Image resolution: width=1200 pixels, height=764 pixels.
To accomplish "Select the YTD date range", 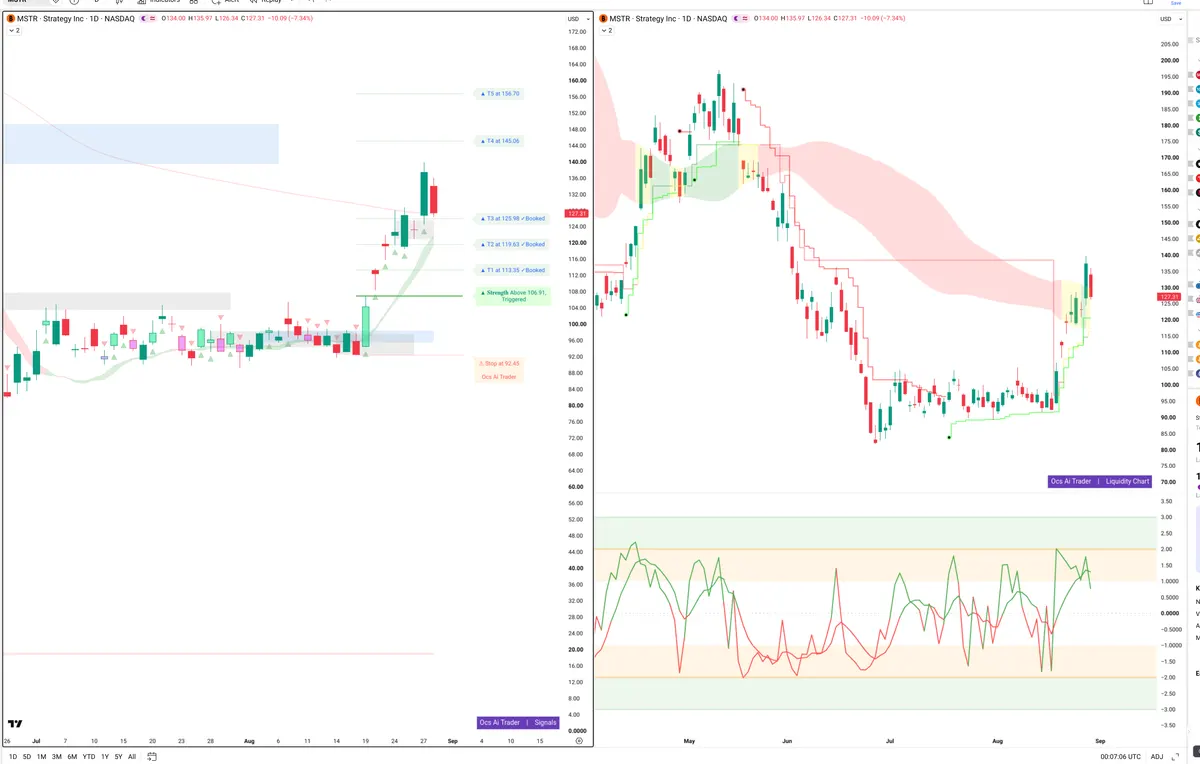I will [89, 757].
